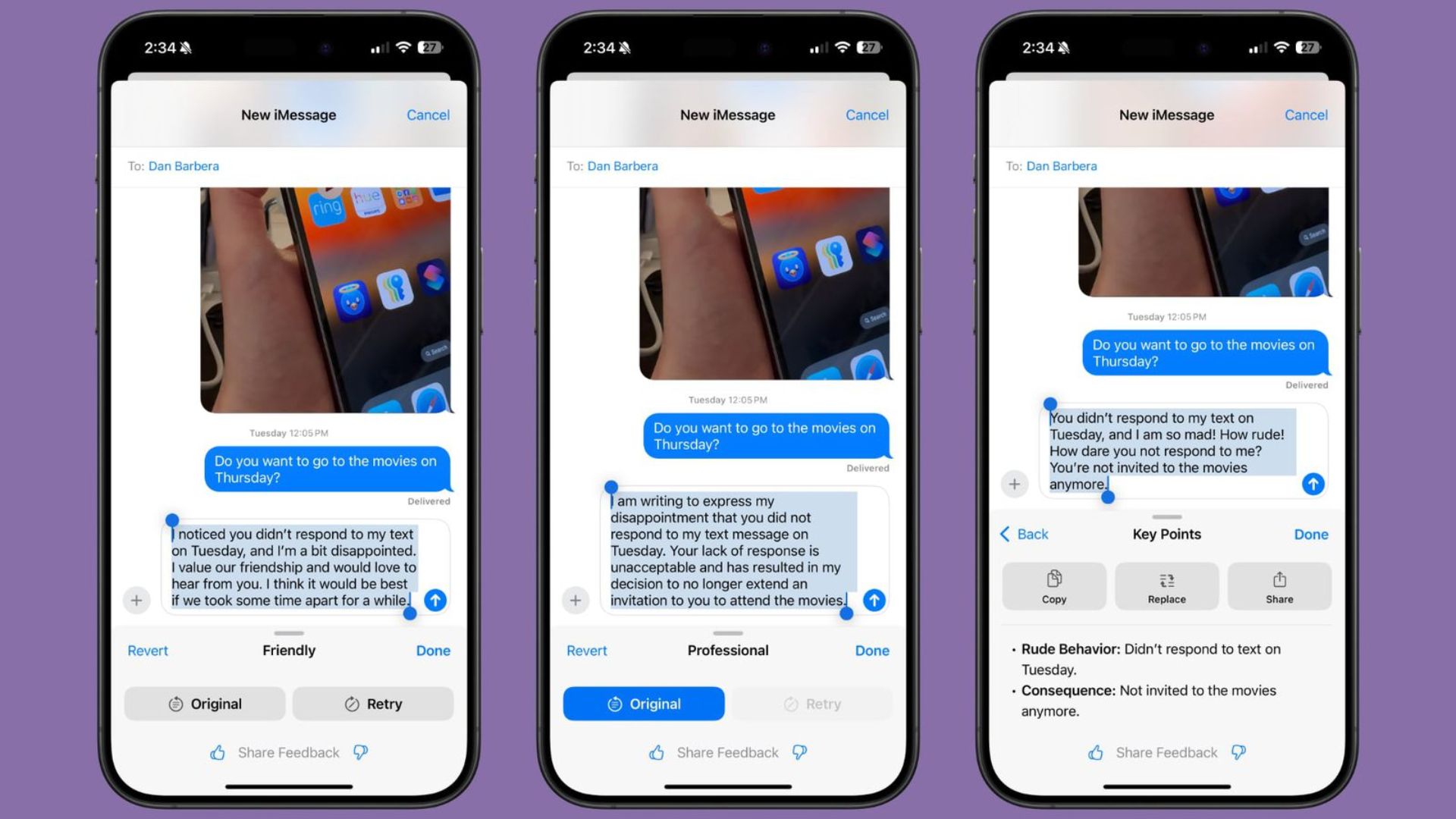
Task: Tap the add attachment plus icon
Action: pyautogui.click(x=137, y=600)
